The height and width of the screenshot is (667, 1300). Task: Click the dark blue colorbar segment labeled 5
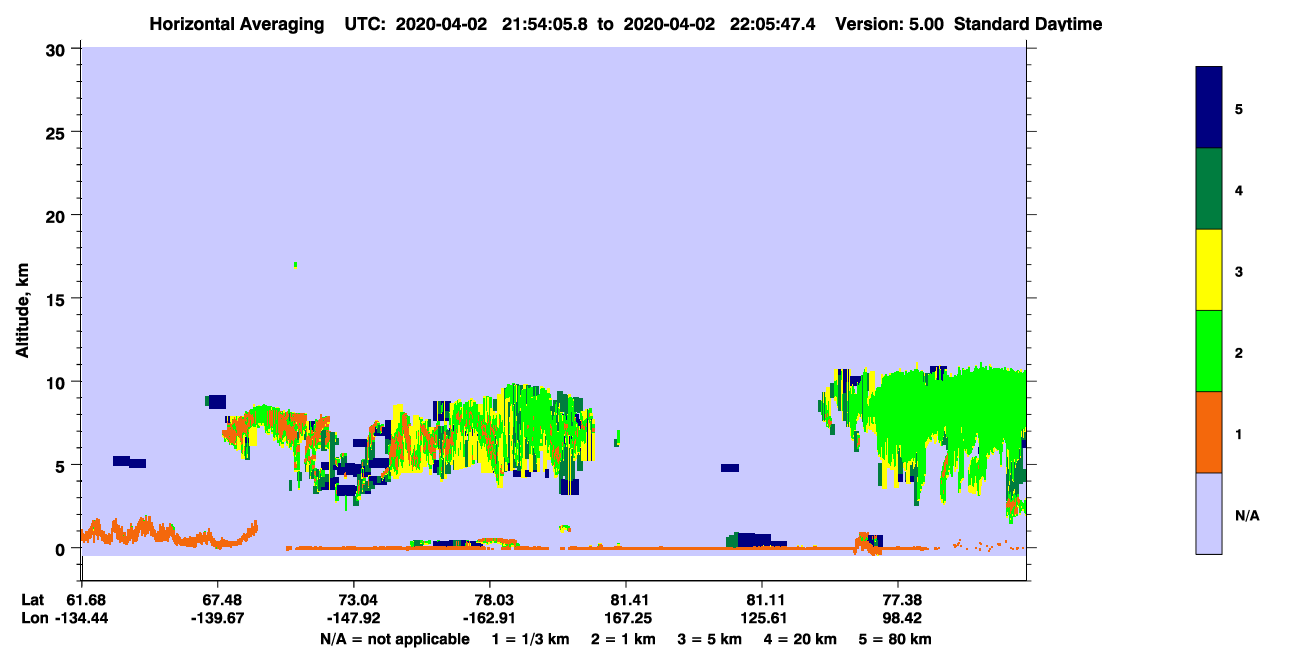coord(1209,108)
